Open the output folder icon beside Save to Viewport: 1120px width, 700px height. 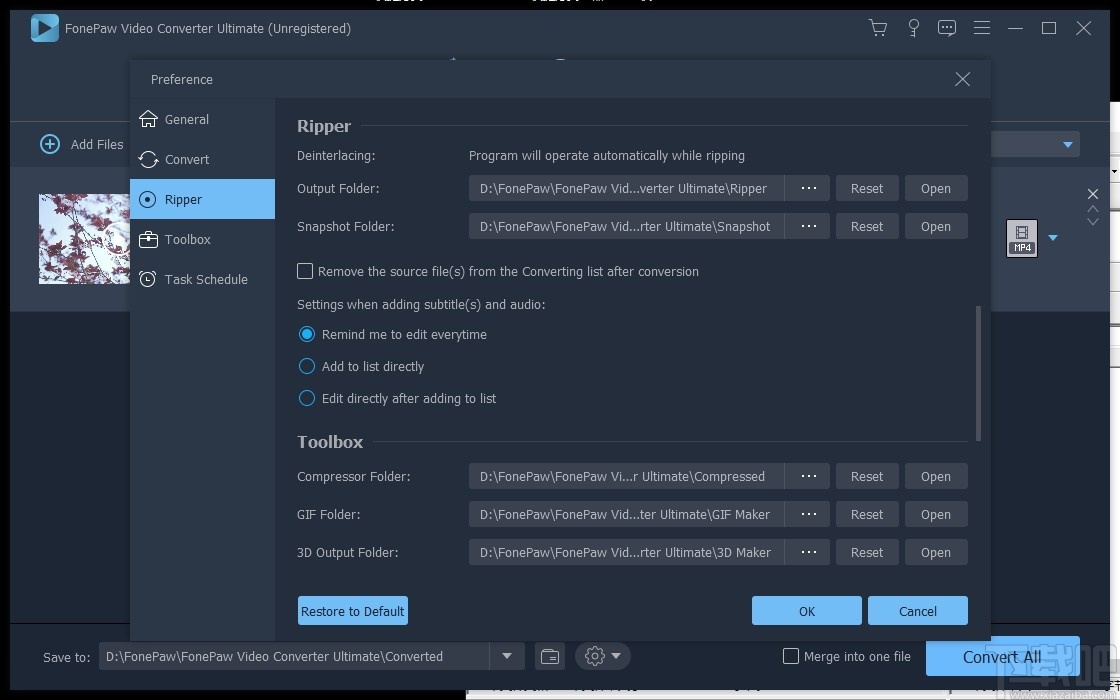(549, 657)
